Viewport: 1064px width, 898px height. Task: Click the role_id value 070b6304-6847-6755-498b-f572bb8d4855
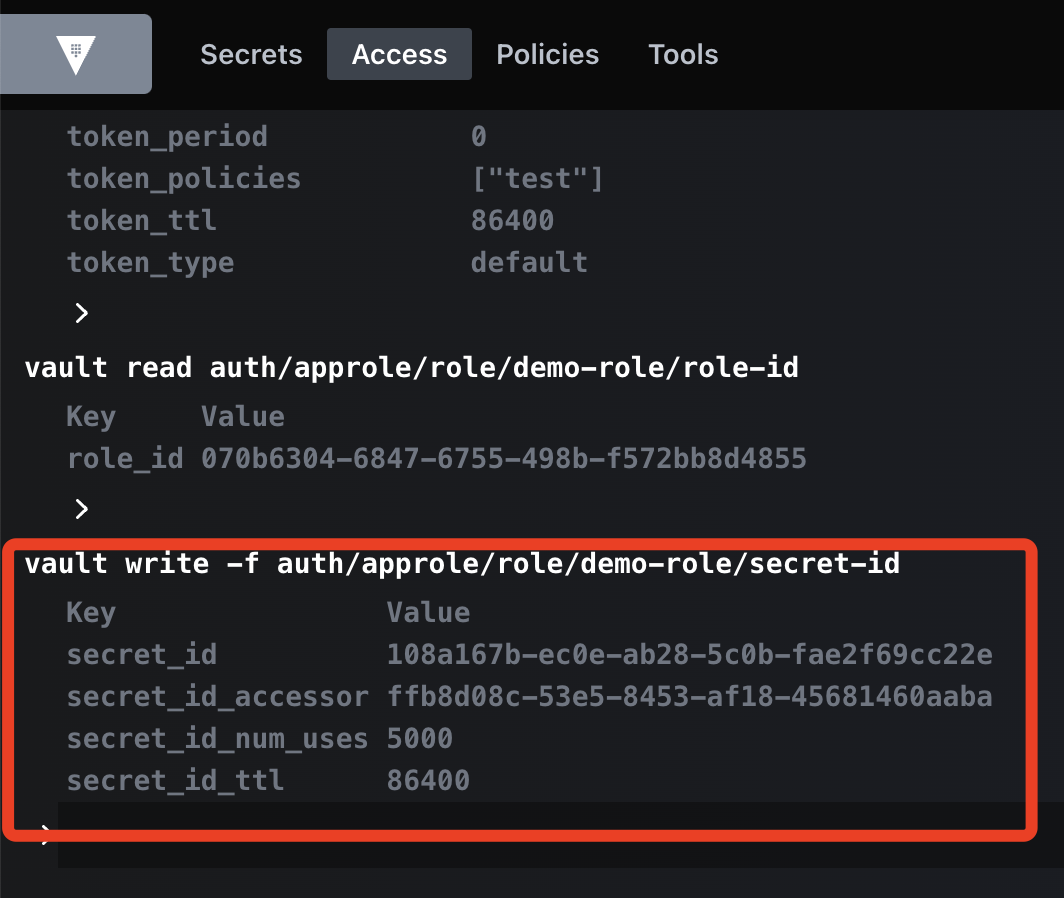(x=504, y=458)
